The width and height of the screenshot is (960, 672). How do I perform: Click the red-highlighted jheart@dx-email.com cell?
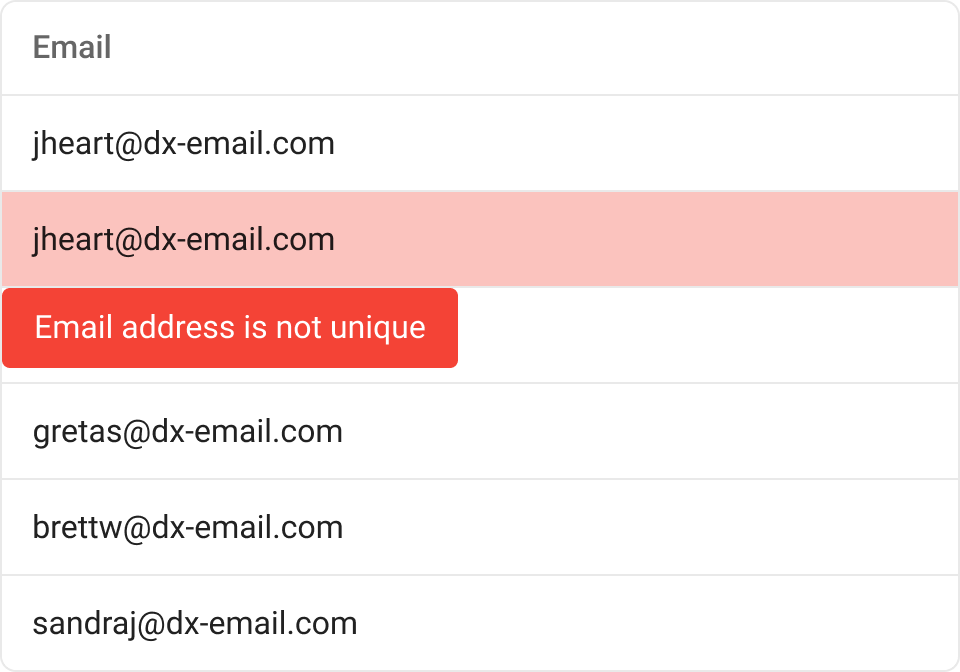[184, 240]
